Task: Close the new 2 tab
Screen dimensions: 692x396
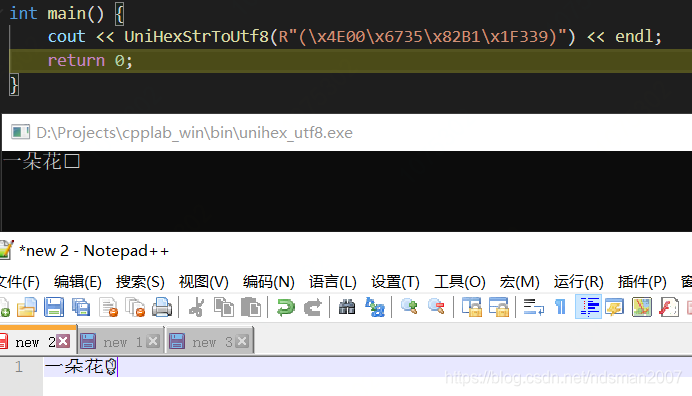Action: 63,341
